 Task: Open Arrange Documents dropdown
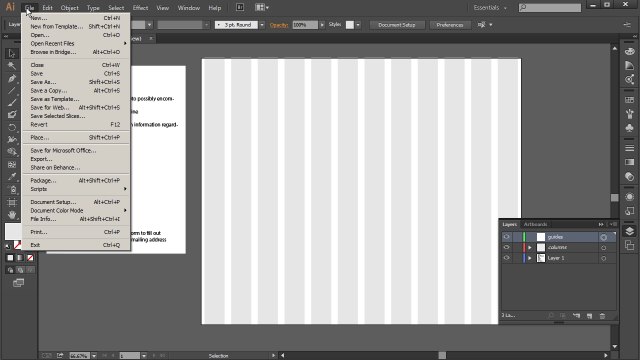(x=262, y=7)
